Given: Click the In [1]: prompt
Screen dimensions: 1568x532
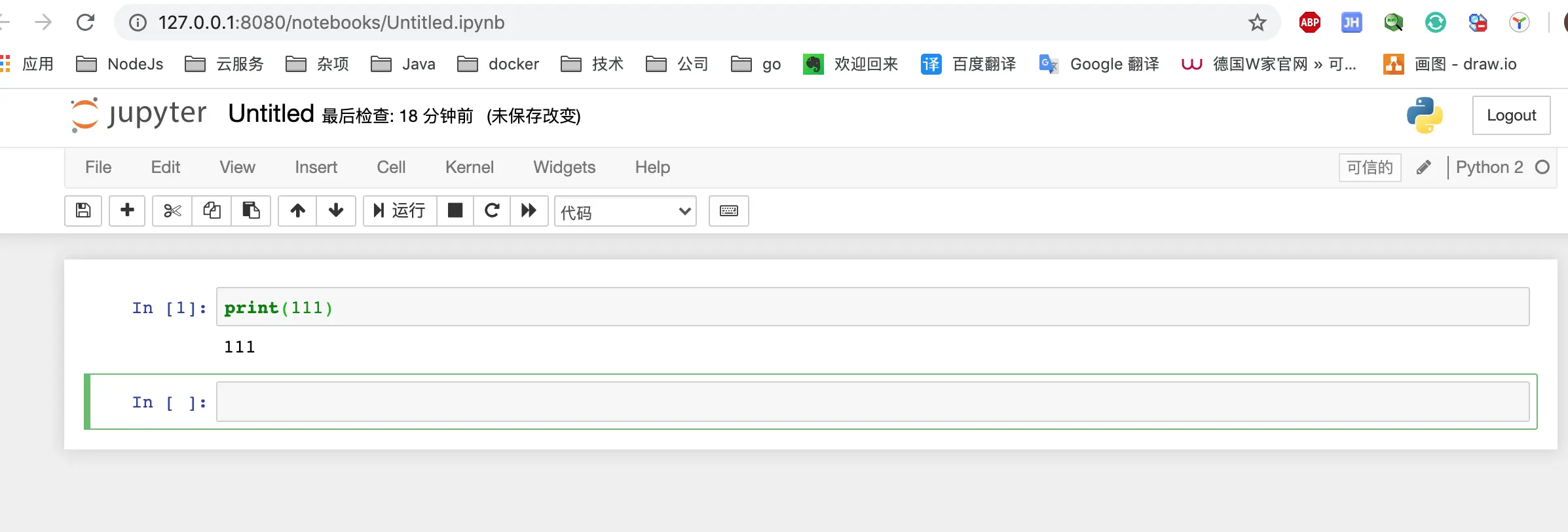Looking at the screenshot, I should 169,308.
